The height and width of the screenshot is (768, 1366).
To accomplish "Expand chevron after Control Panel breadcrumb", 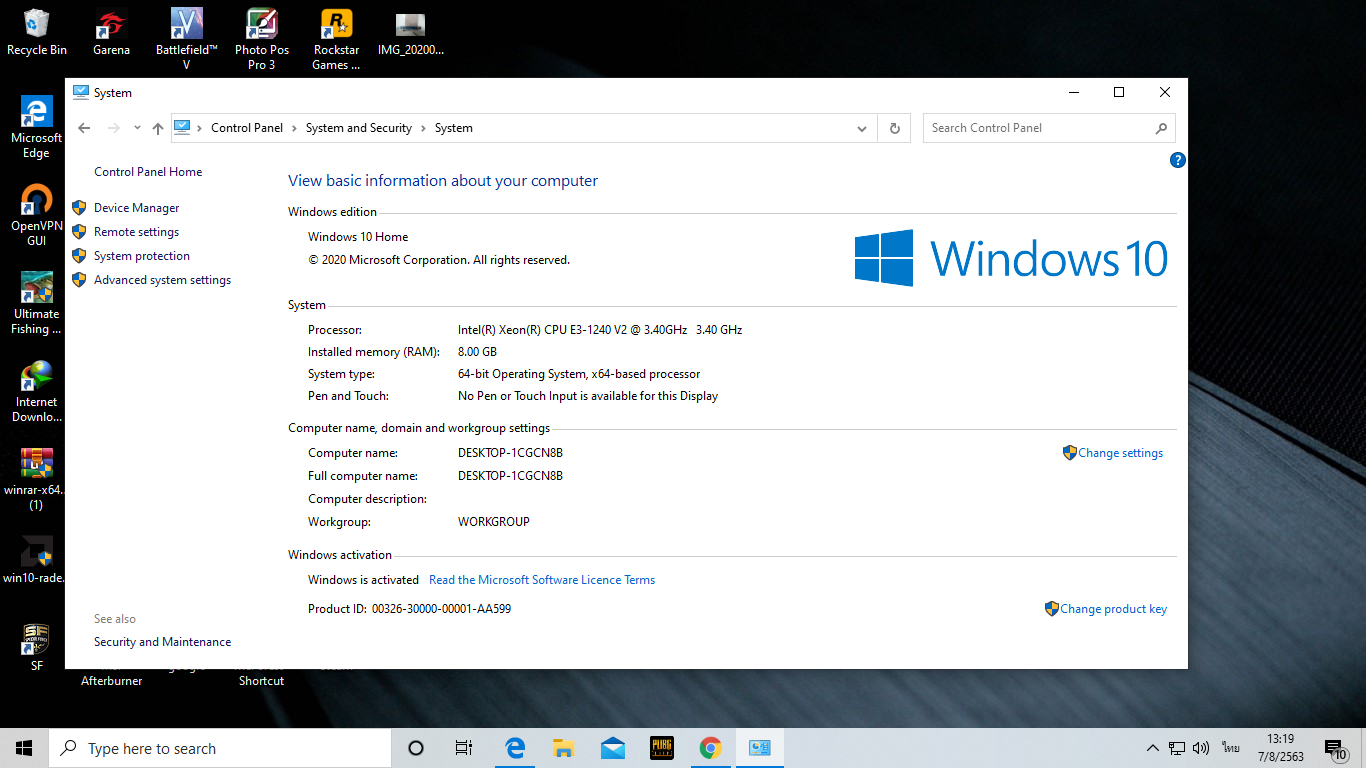I will [x=295, y=128].
